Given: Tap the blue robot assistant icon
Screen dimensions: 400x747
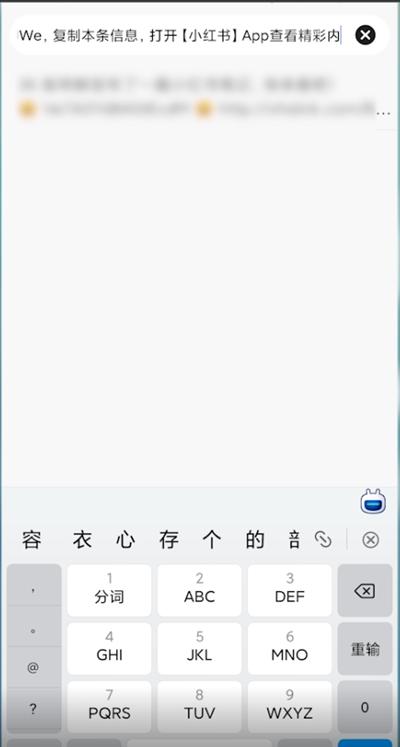Looking at the screenshot, I should pyautogui.click(x=373, y=501).
